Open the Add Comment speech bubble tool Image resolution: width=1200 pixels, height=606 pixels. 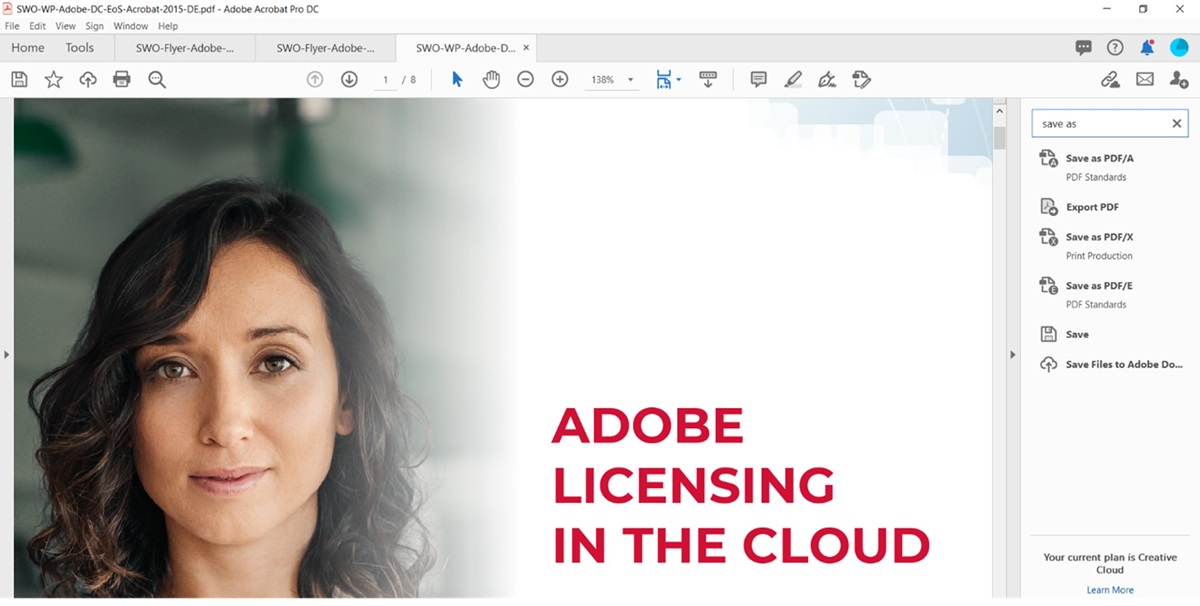tap(758, 79)
